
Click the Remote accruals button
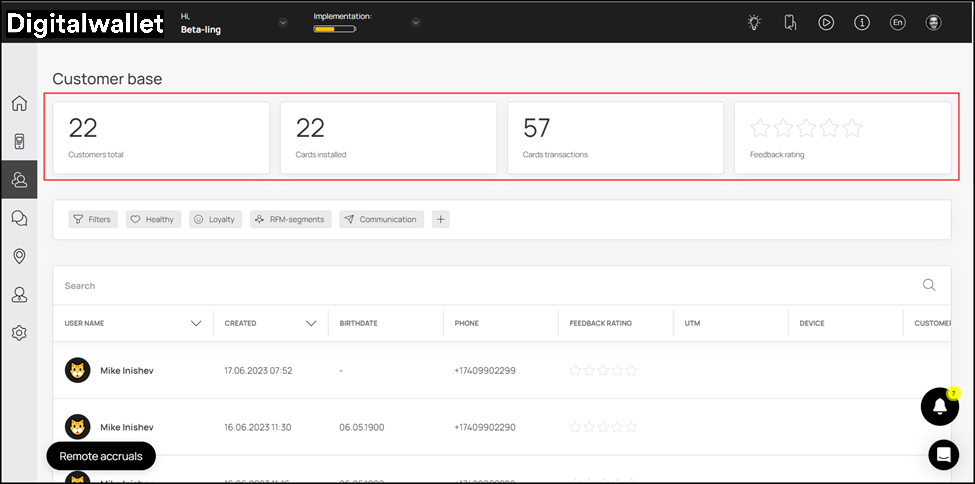[x=101, y=456]
